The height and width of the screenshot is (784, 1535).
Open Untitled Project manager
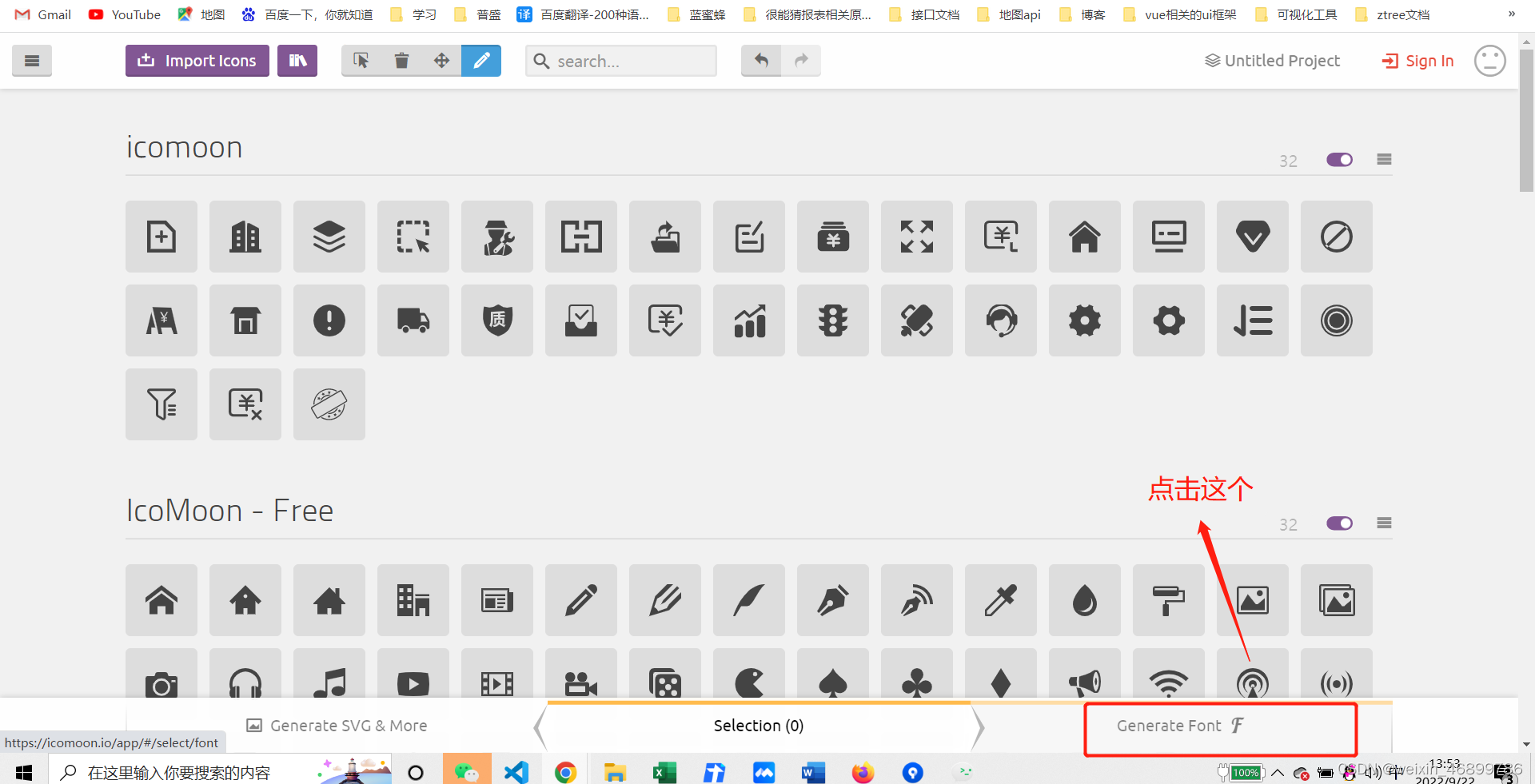[x=1272, y=61]
